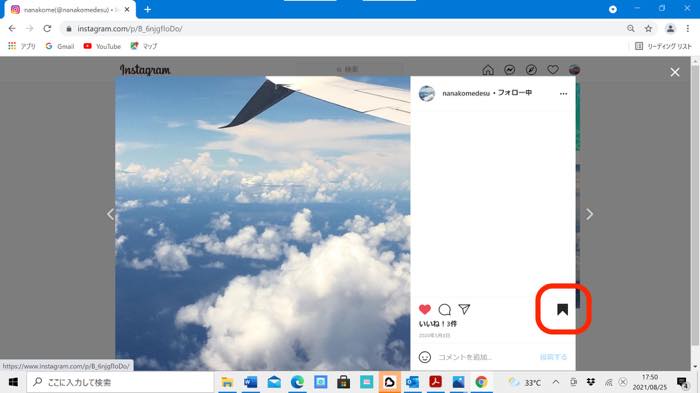Open the いいね！3件 likes list
This screenshot has height=393, width=700.
click(x=438, y=324)
